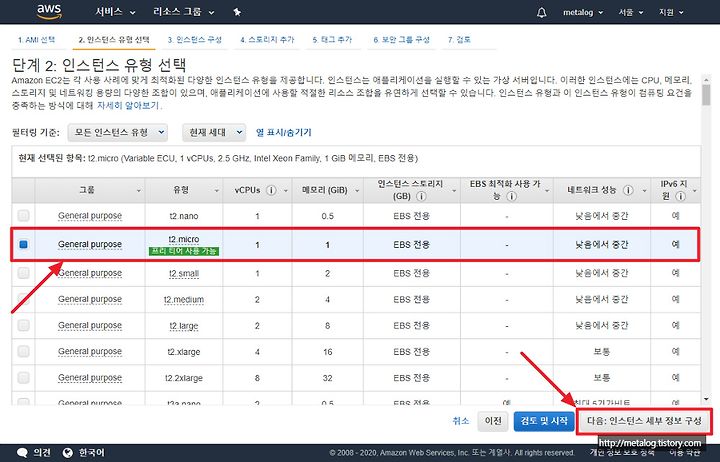Open the 현재 세대 generation dropdown
Image resolution: width=720 pixels, height=462 pixels.
(x=214, y=132)
